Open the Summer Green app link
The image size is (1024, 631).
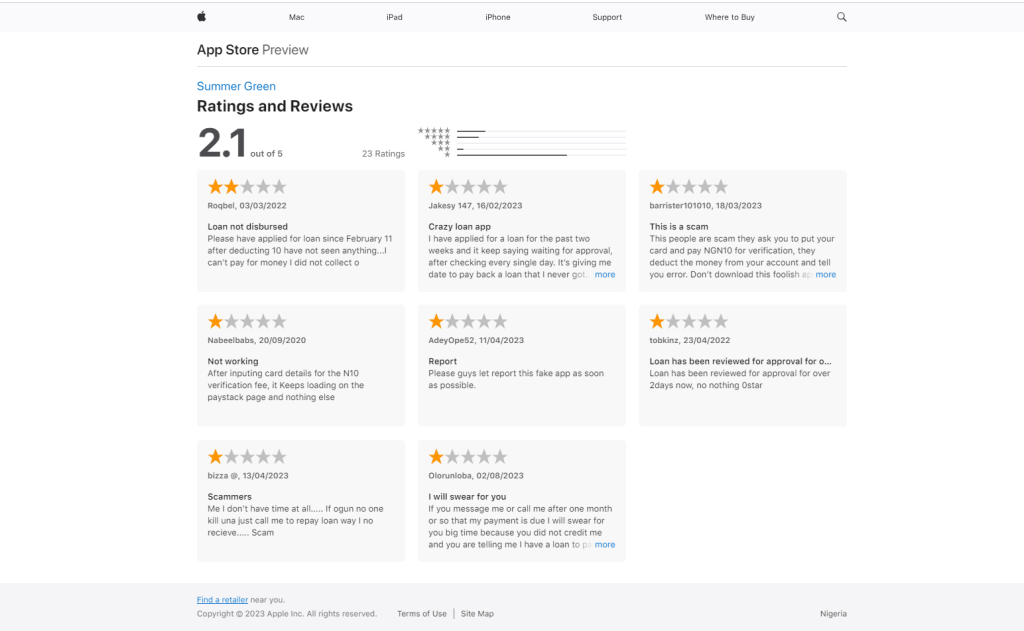pos(236,86)
